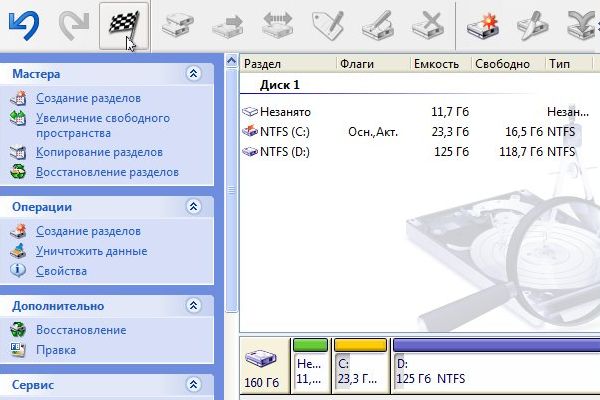This screenshot has height=400, width=600.
Task: Collapse the Сервис panel
Action: point(193,384)
